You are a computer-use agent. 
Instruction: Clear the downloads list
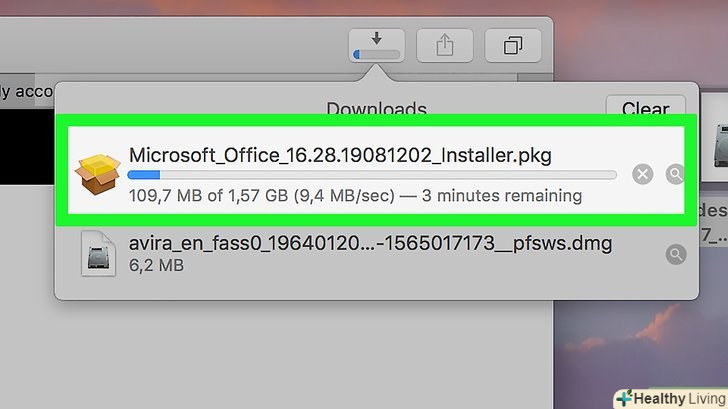click(x=645, y=110)
